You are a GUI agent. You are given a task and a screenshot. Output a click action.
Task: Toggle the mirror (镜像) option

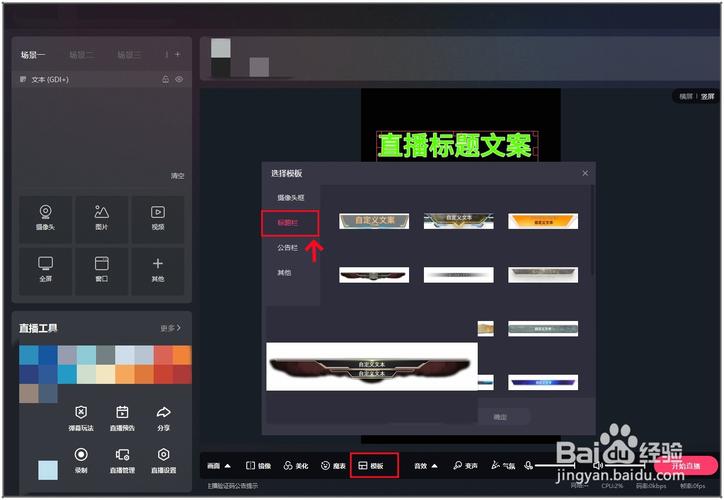point(258,465)
